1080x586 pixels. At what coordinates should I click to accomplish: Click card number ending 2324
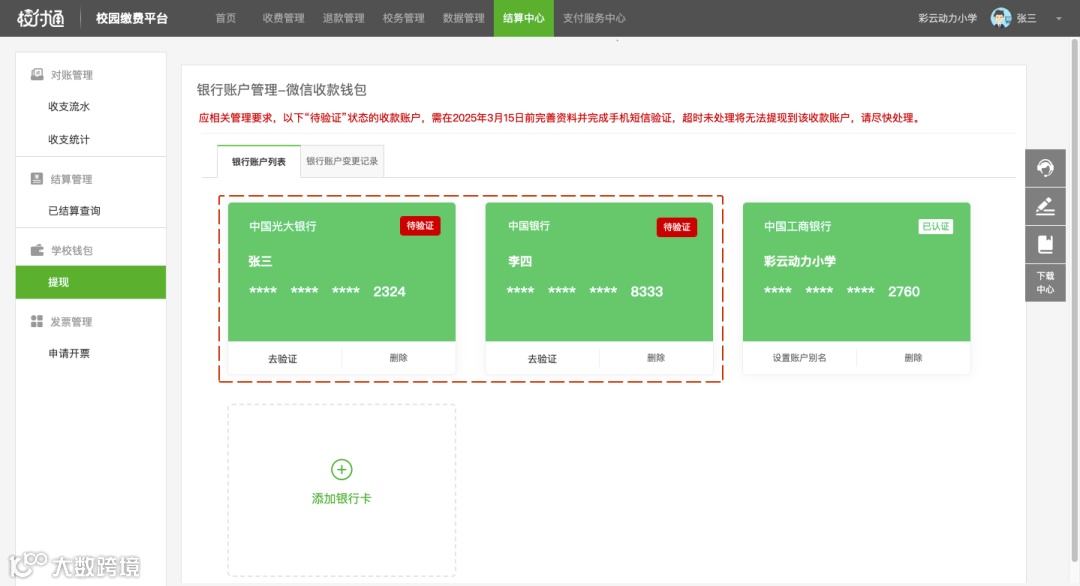pos(327,291)
